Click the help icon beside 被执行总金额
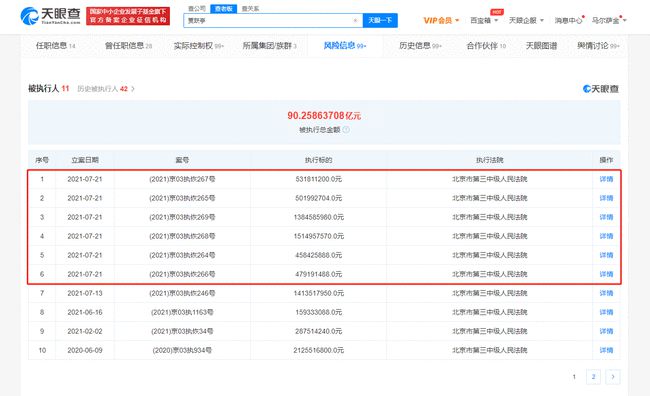Viewport: 650px width, 396px height. pyautogui.click(x=346, y=130)
